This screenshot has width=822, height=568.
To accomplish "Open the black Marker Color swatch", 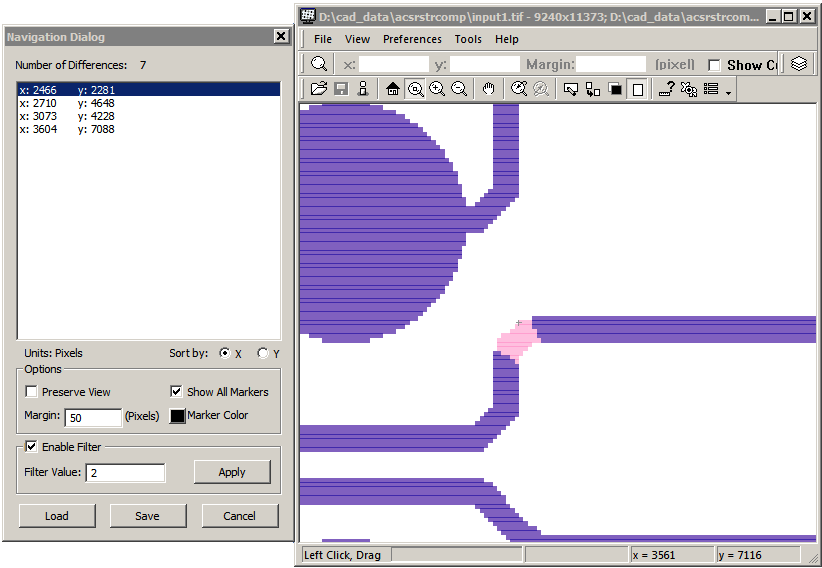I will [178, 416].
